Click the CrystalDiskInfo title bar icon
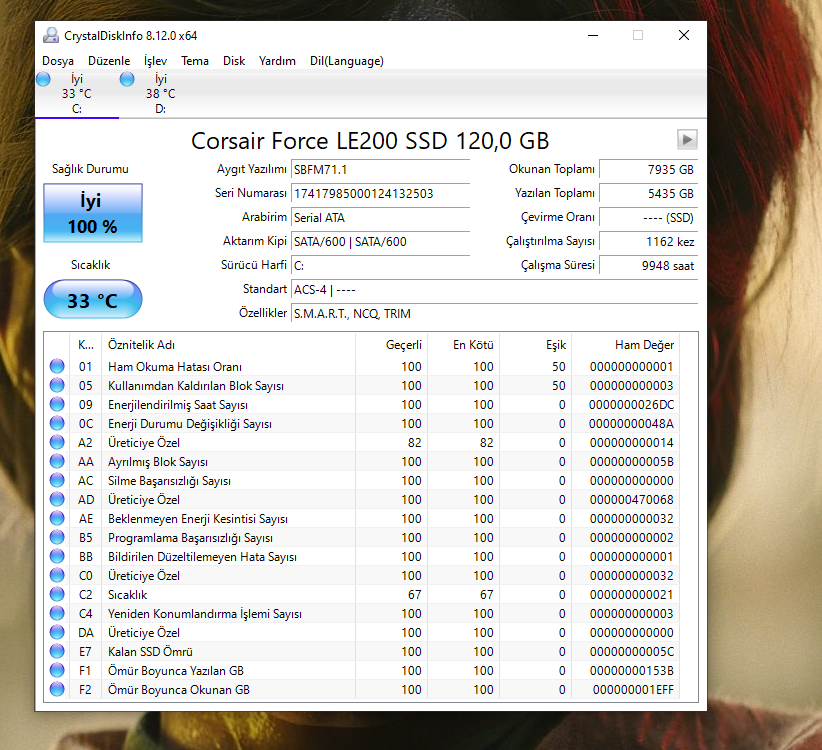Viewport: 822px width, 750px height. click(x=51, y=36)
